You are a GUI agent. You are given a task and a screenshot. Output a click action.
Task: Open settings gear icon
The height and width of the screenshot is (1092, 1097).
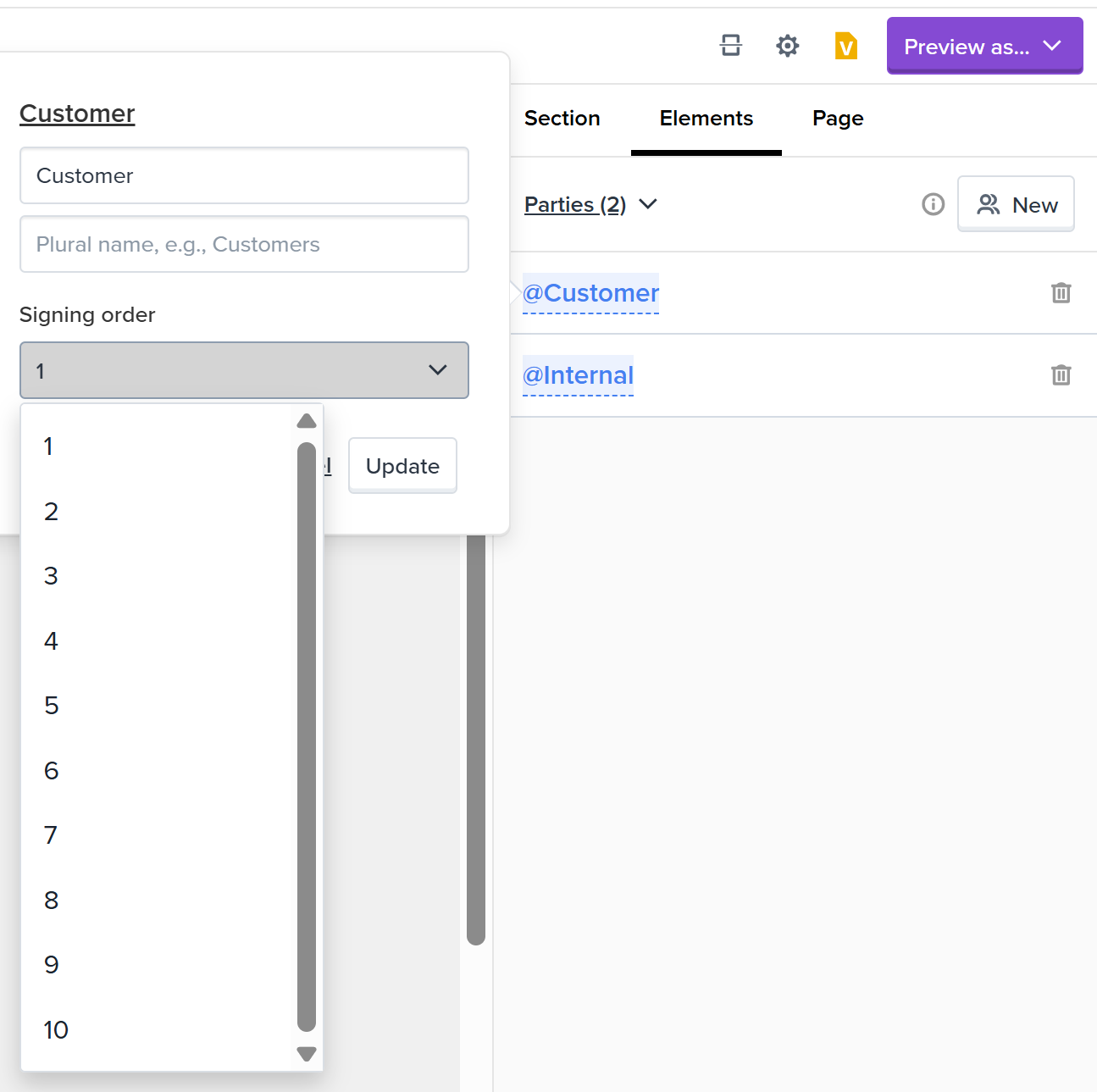787,46
